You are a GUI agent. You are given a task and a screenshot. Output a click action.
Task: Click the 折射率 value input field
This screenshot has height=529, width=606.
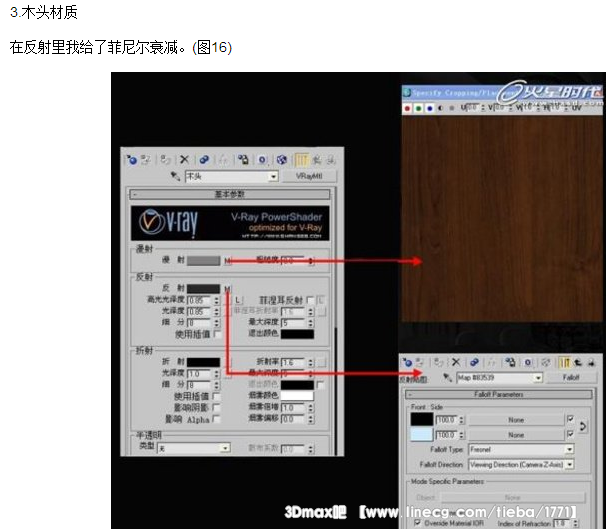click(x=292, y=361)
